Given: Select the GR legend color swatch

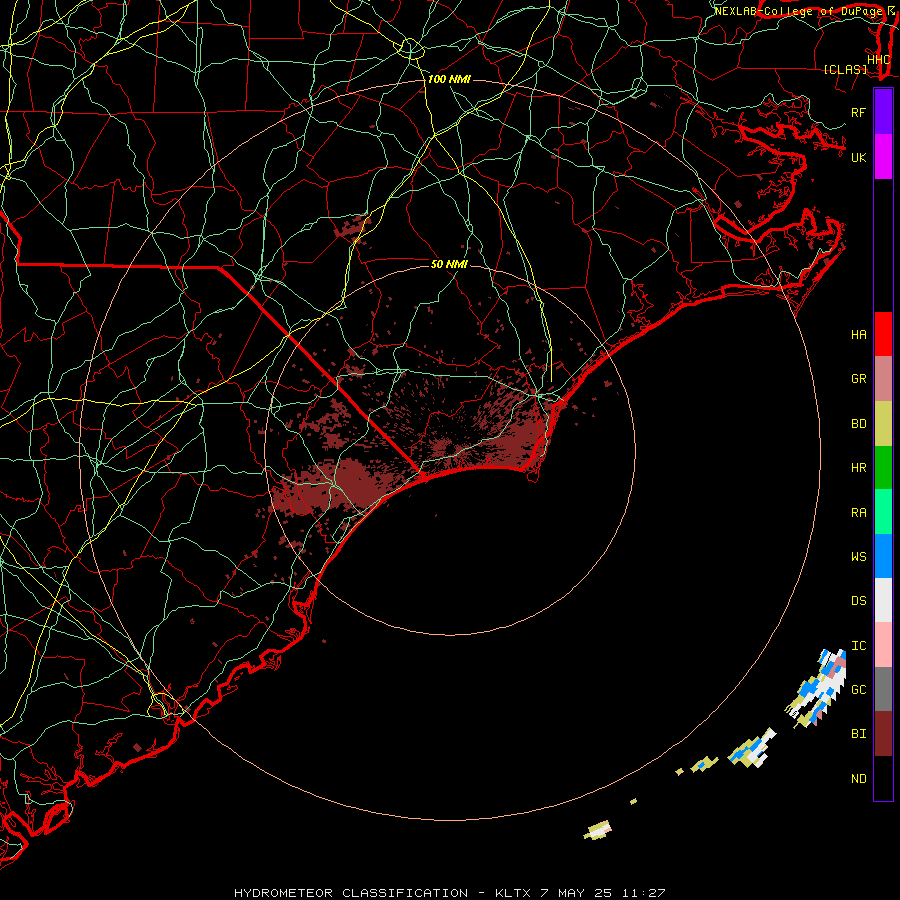Looking at the screenshot, I should [883, 379].
